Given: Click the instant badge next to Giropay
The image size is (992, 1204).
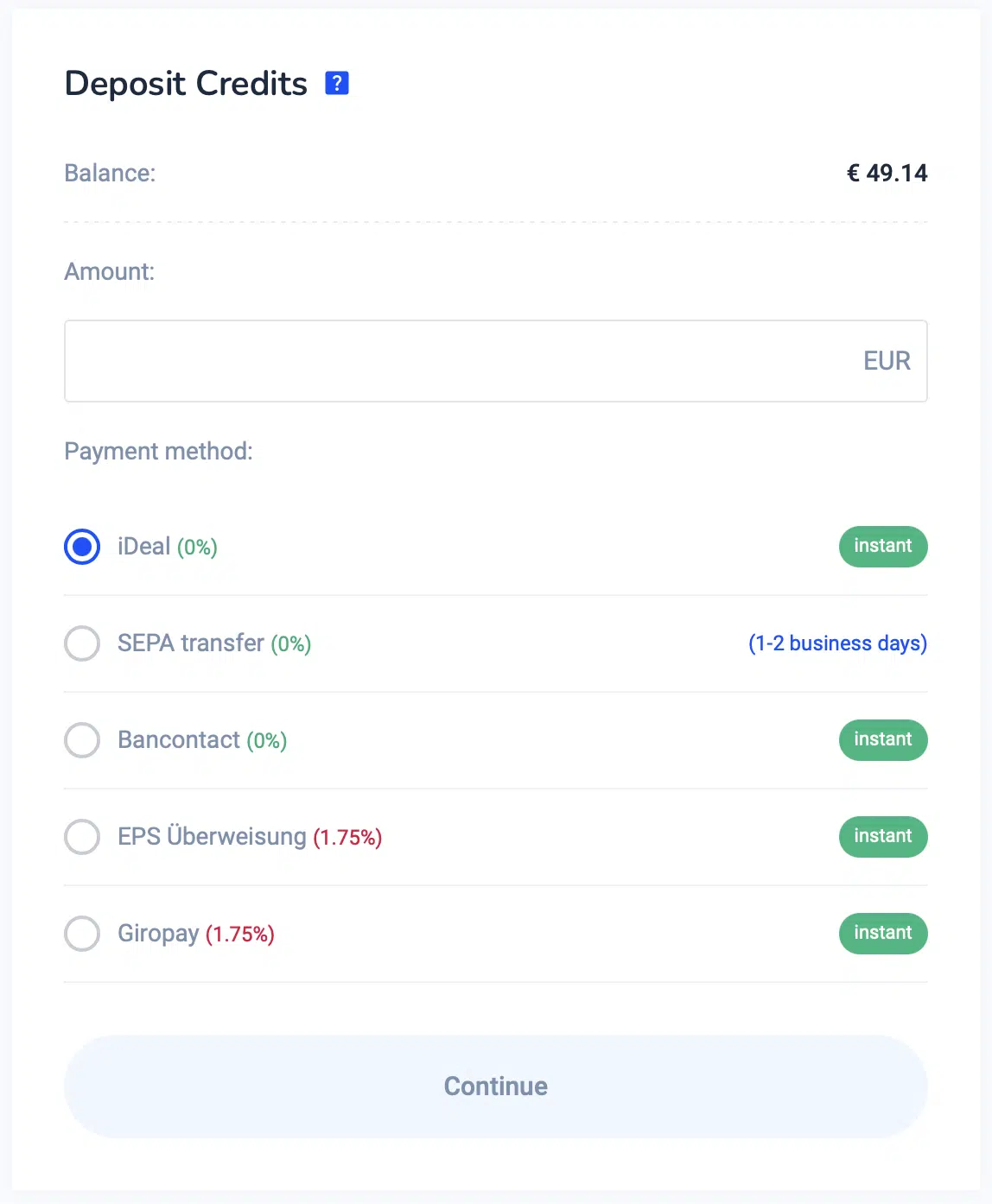Looking at the screenshot, I should (883, 934).
